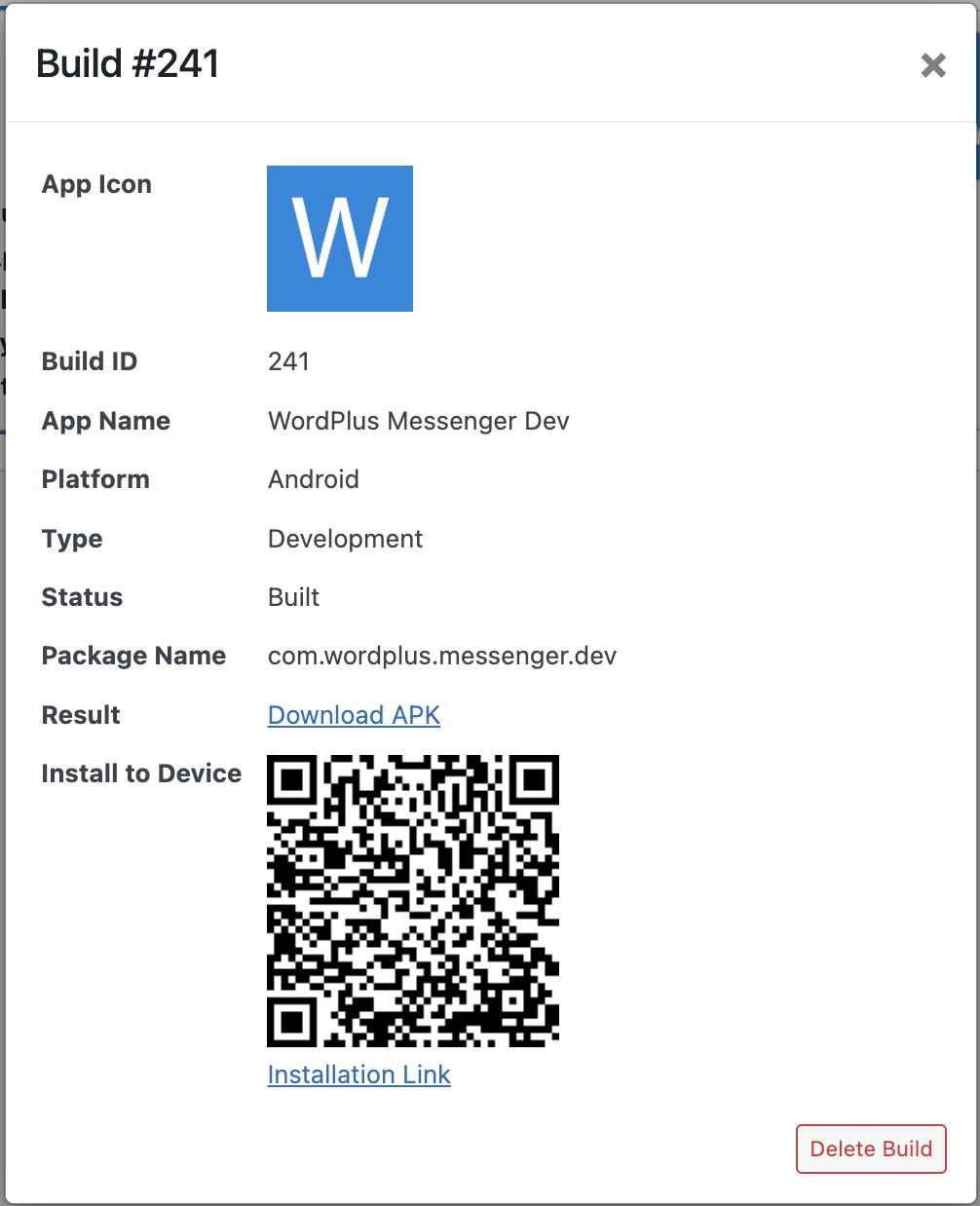Select the app name WordPlus Messenger Dev
The image size is (980, 1206).
click(419, 421)
